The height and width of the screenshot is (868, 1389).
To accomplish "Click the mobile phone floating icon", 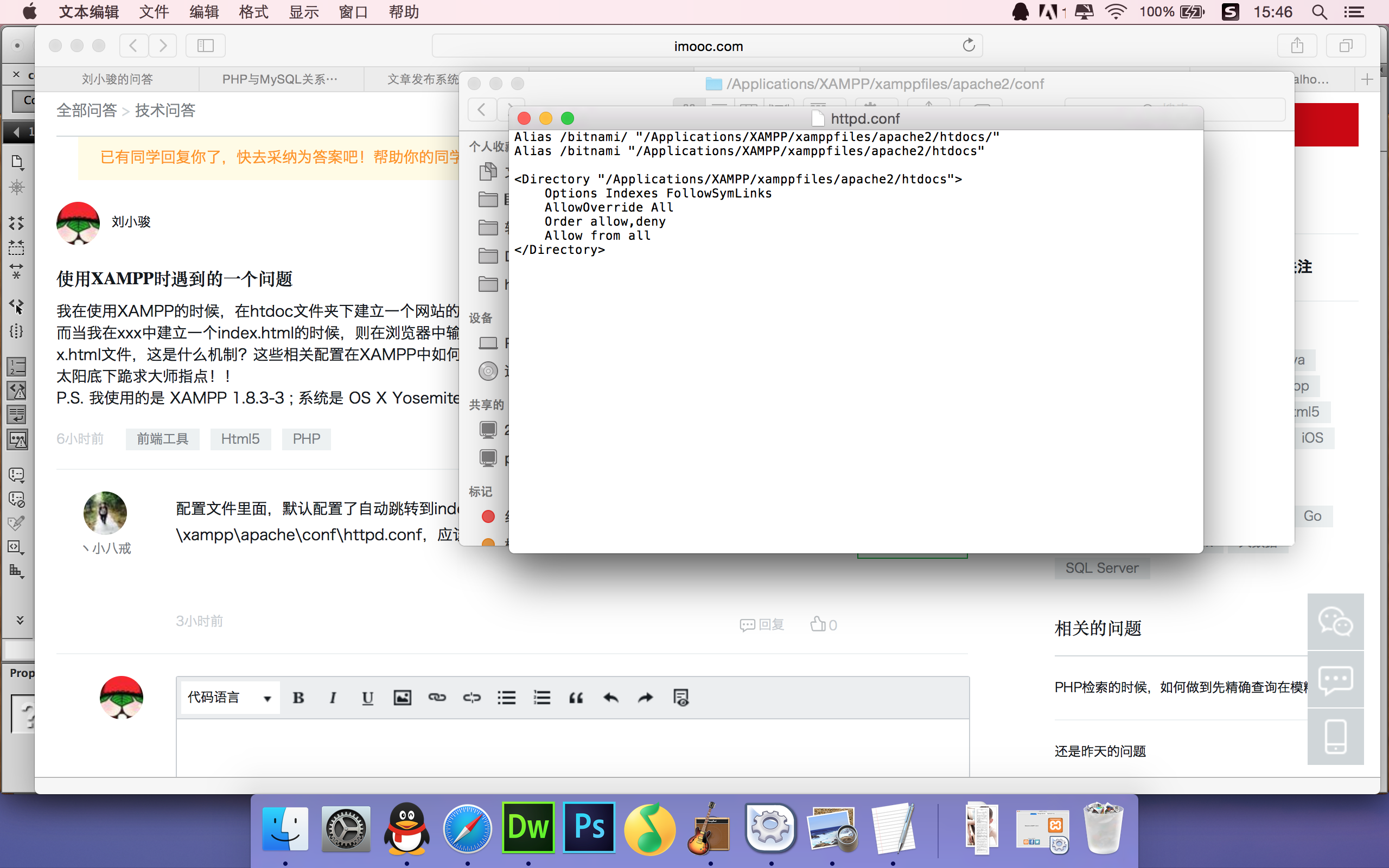I will [x=1336, y=737].
